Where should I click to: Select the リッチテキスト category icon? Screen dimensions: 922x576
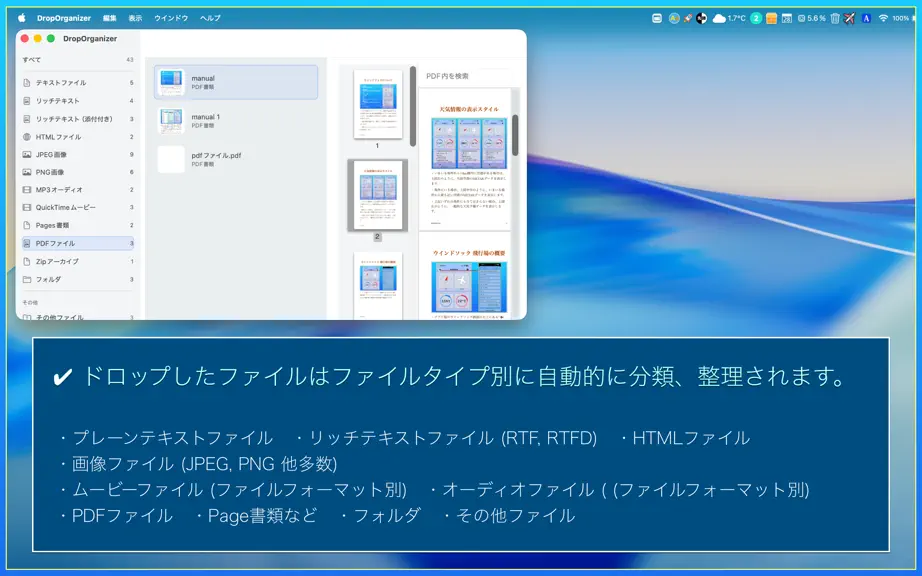pos(26,101)
